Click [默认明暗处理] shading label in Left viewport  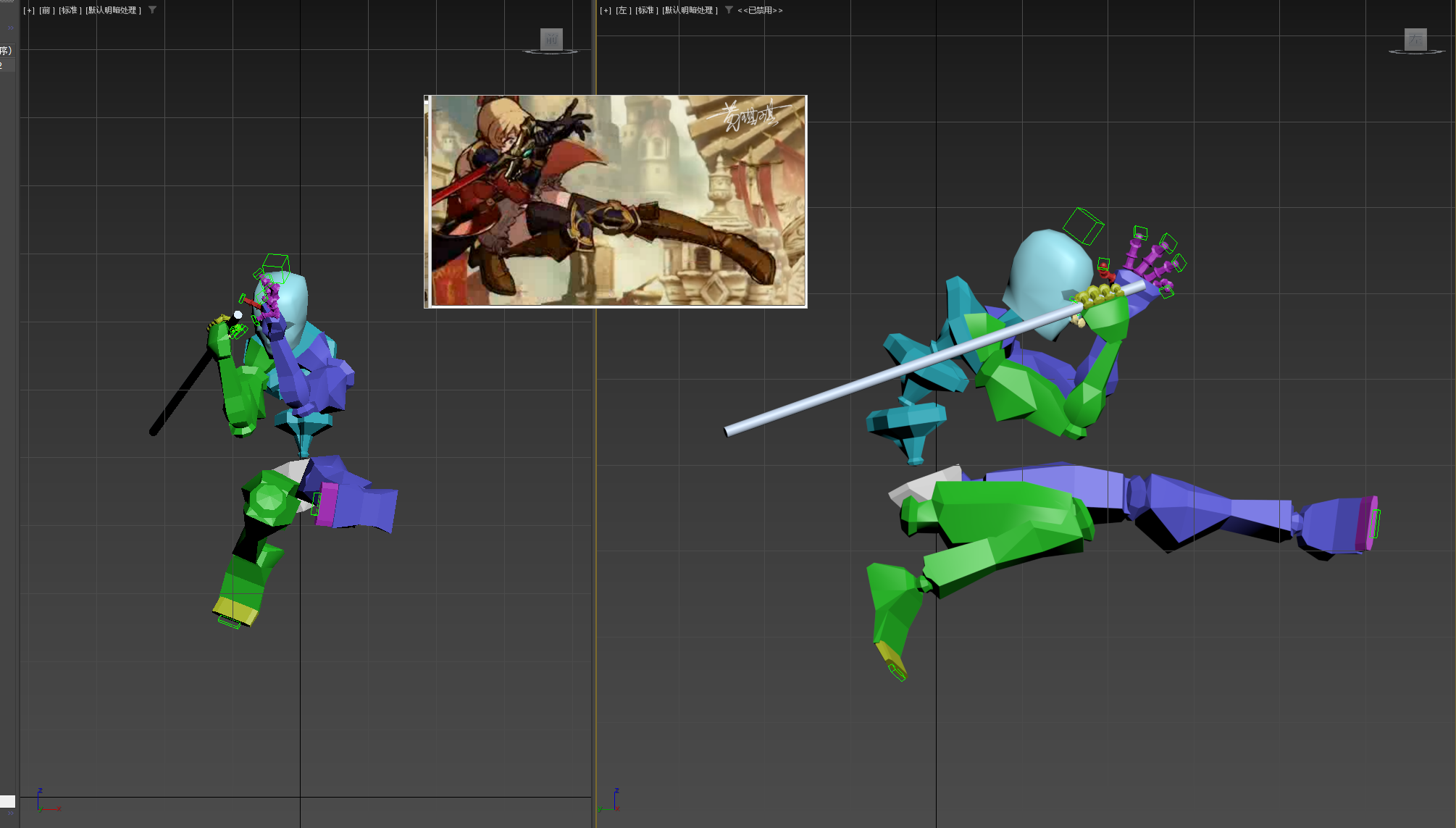690,10
